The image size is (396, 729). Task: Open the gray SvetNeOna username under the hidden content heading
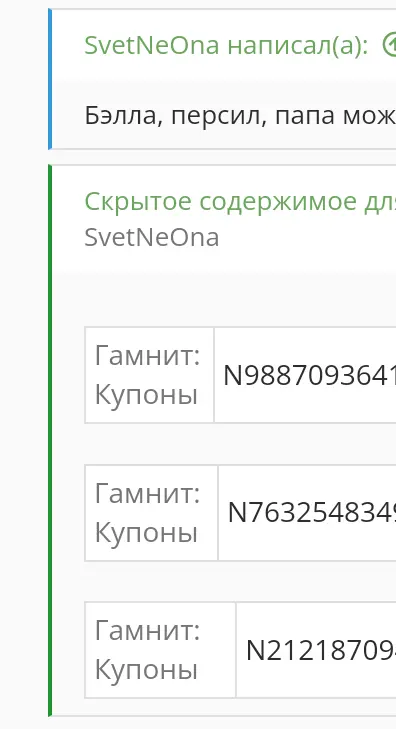[x=152, y=238]
